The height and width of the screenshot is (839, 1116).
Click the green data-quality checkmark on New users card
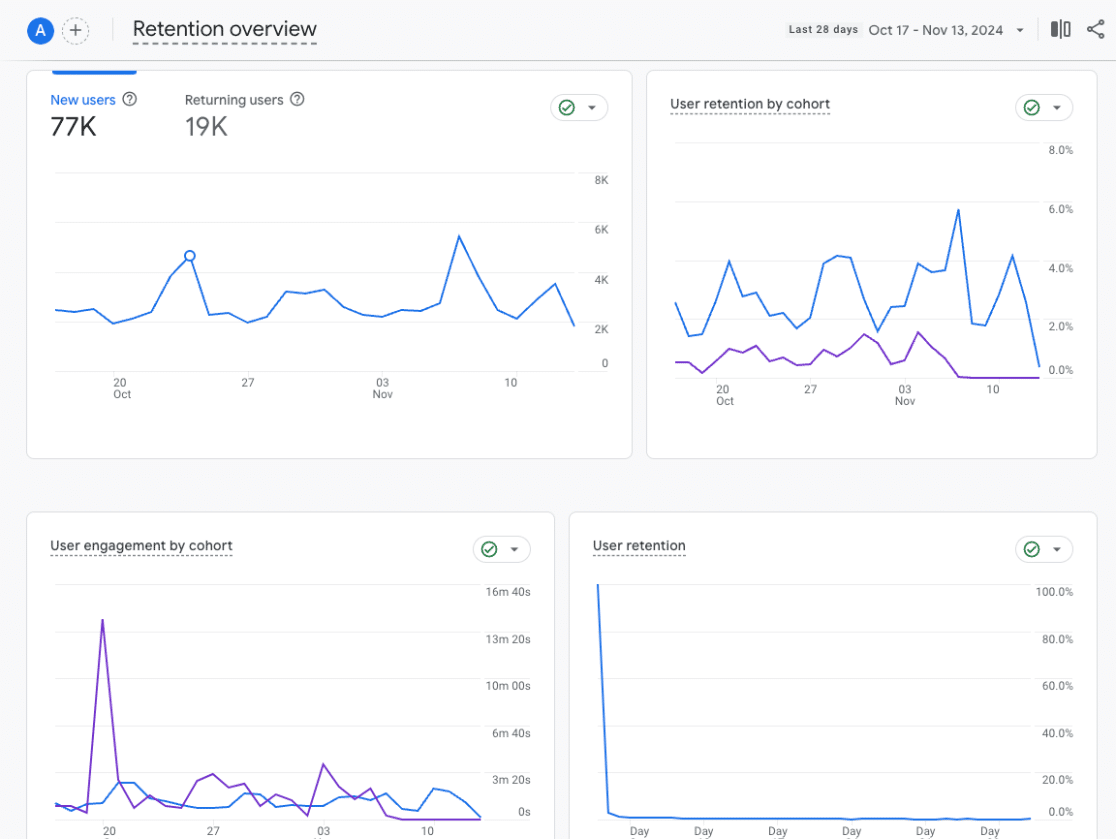(x=568, y=107)
